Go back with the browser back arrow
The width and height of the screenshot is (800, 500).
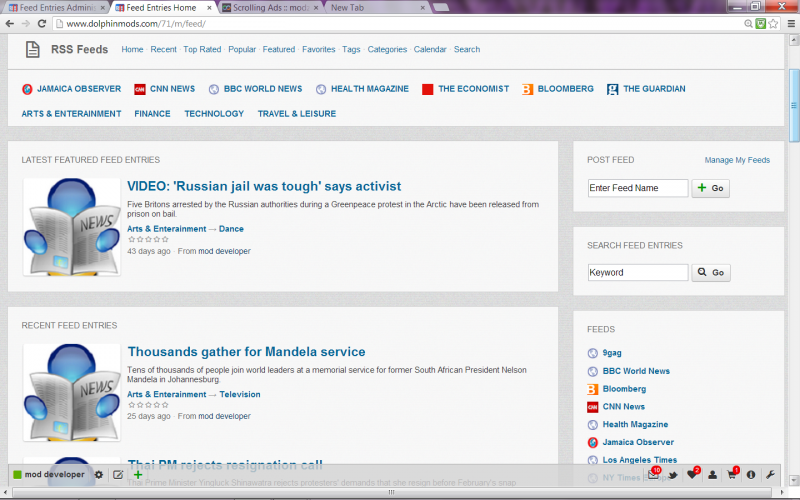coord(10,23)
